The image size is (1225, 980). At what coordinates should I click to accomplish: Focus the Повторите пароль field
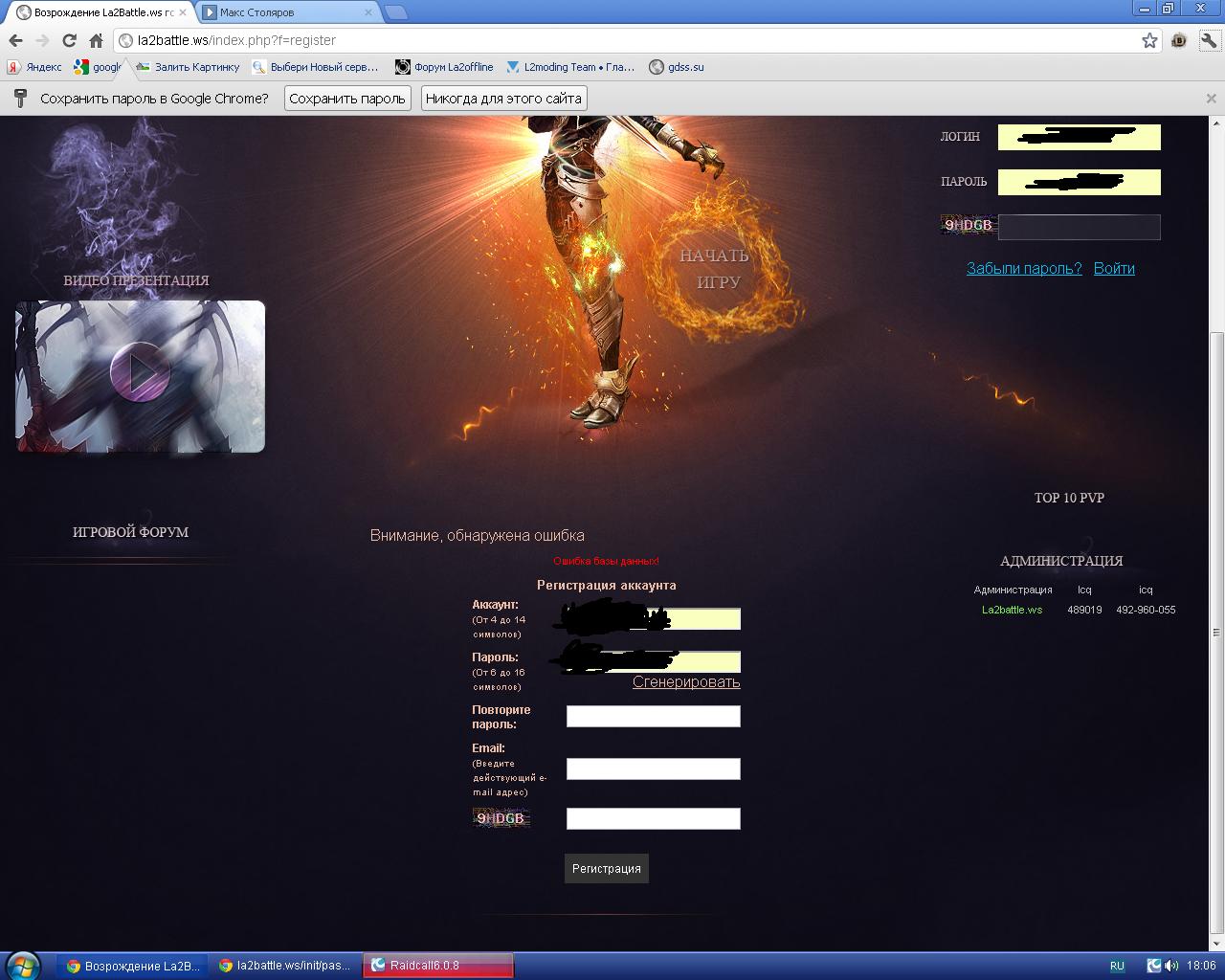pyautogui.click(x=654, y=716)
